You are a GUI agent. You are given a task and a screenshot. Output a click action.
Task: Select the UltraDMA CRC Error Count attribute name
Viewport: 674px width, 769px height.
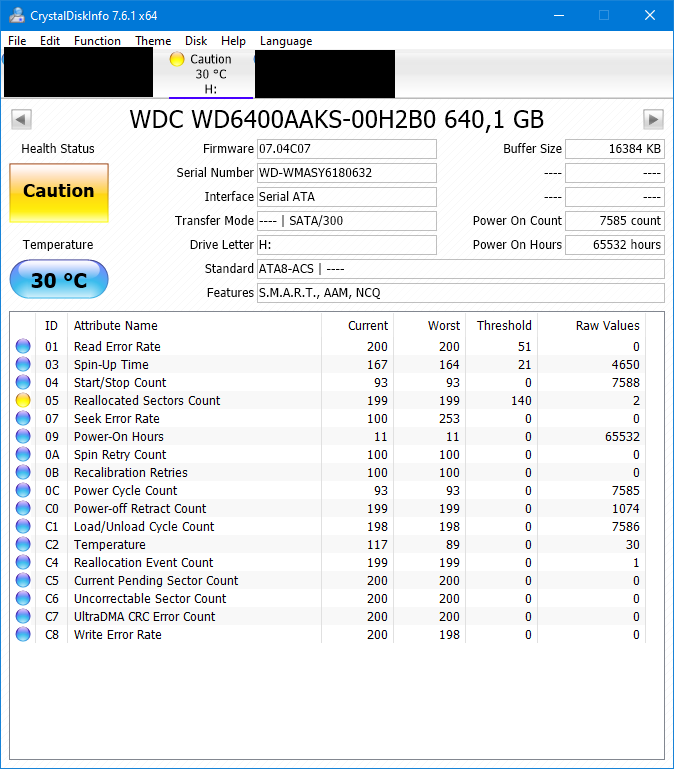coord(145,616)
